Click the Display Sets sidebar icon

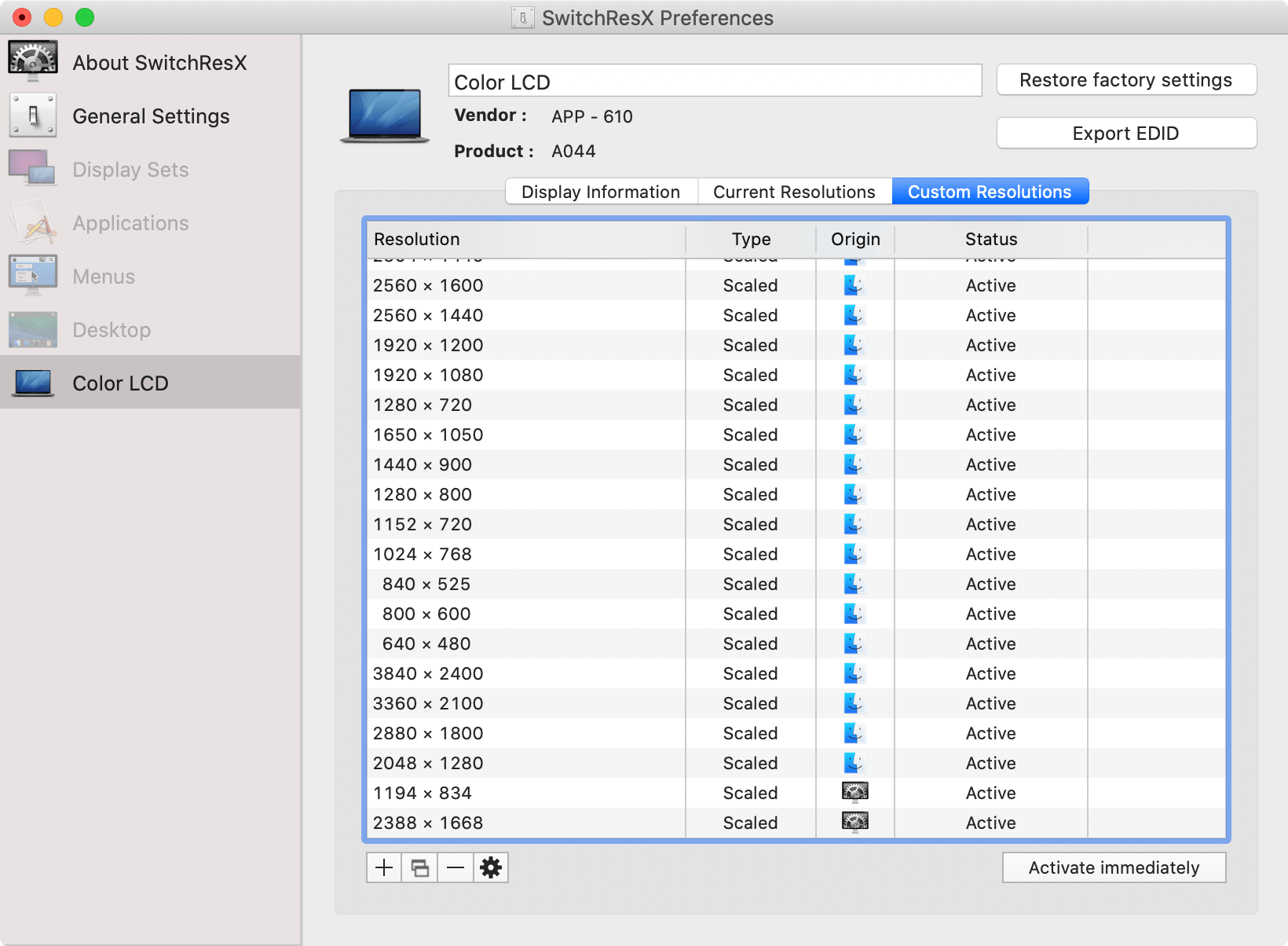[x=33, y=169]
